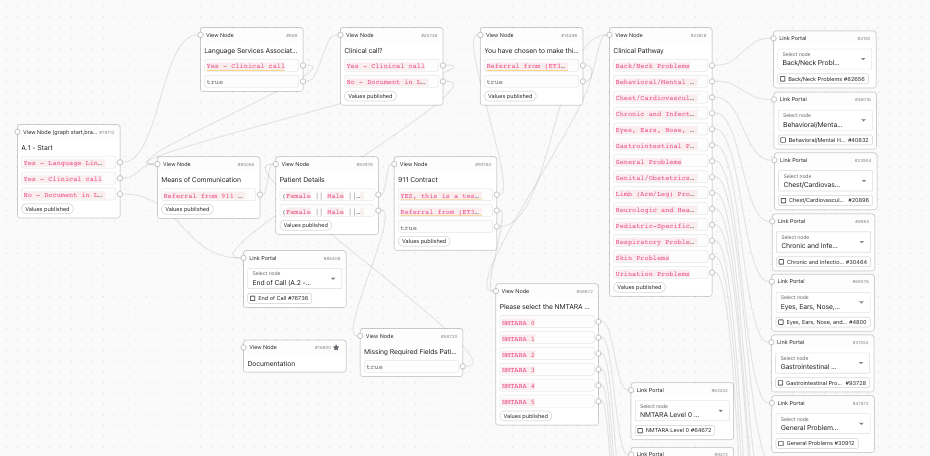Viewport: 930px width, 456px height.
Task: Select the NMTARA 3 option row
Action: pos(545,370)
